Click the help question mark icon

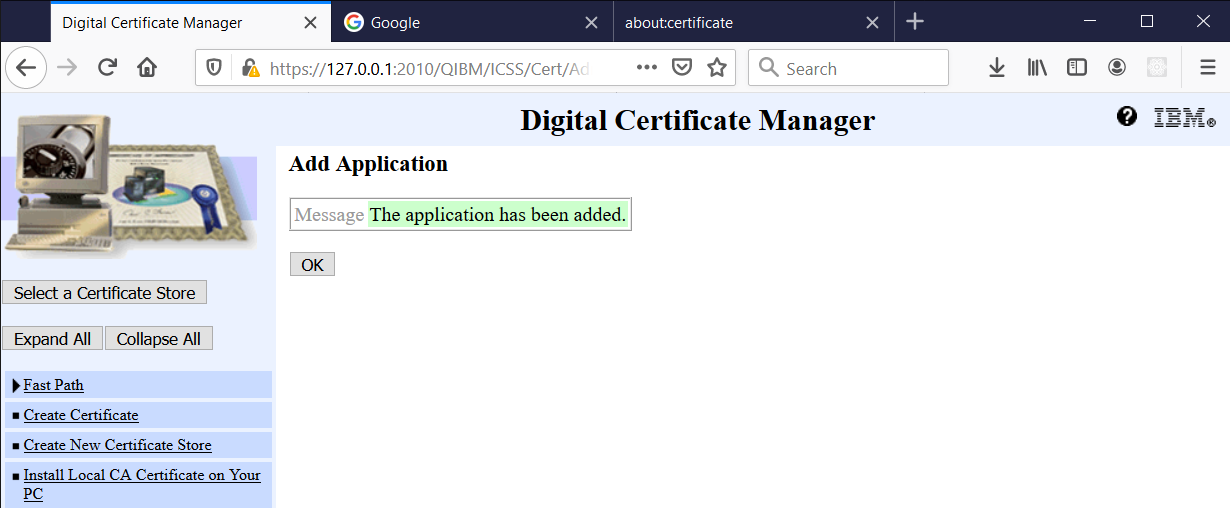click(1127, 117)
